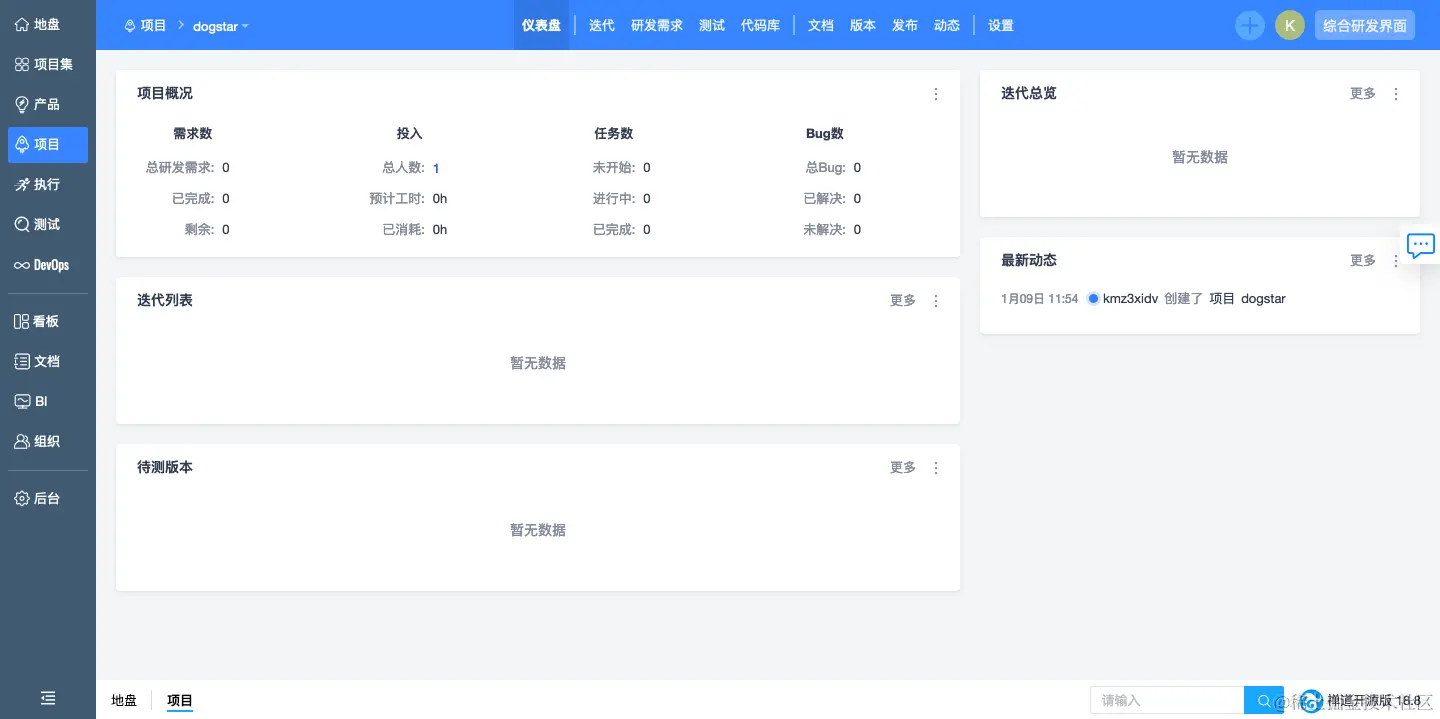Viewport: 1440px width, 719px height.
Task: Open the three-dot menu of 迭代总览
Action: pos(1396,94)
